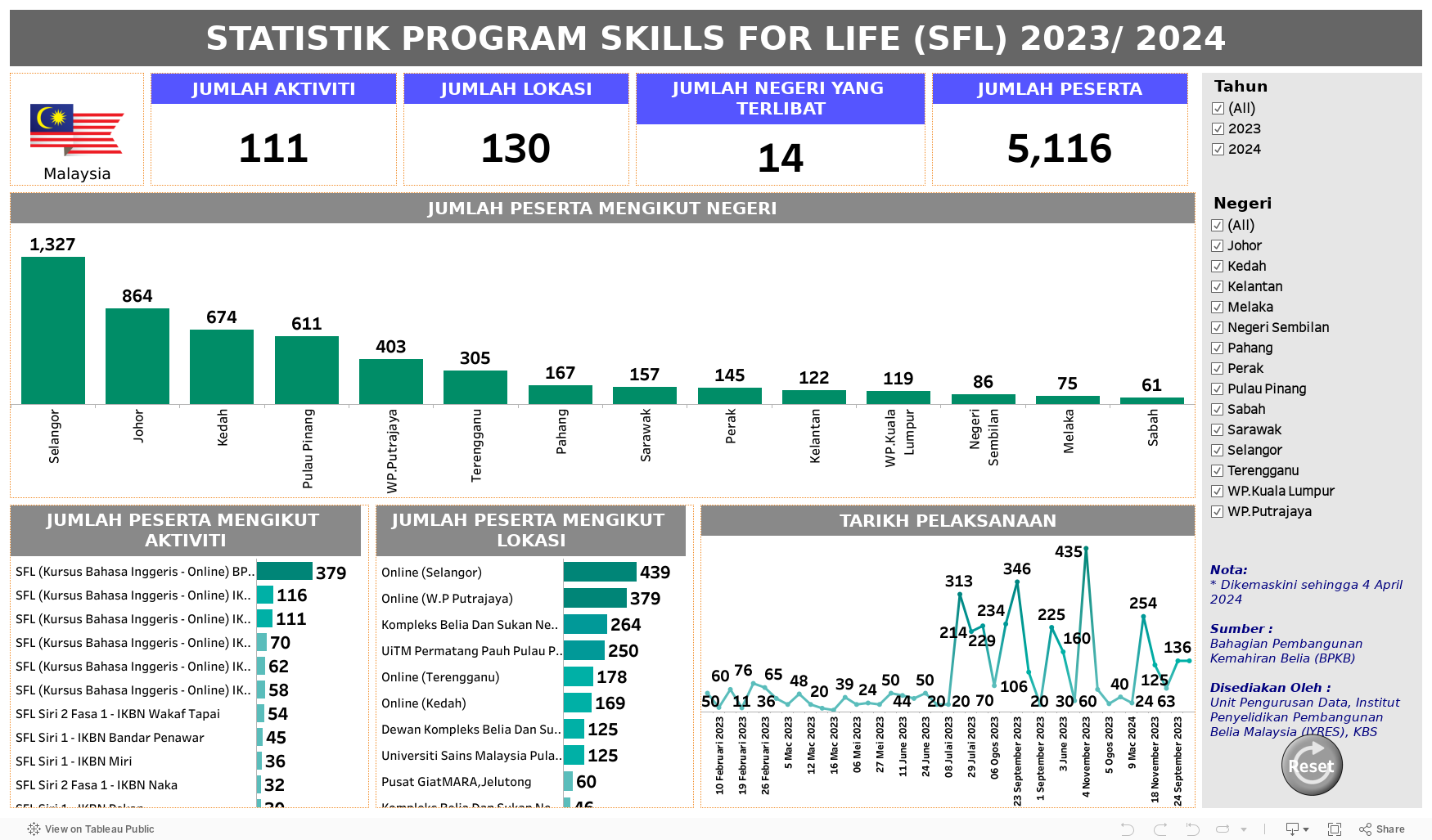This screenshot has height=840, width=1432.
Task: Open the Download menu icon
Action: click(x=1297, y=829)
